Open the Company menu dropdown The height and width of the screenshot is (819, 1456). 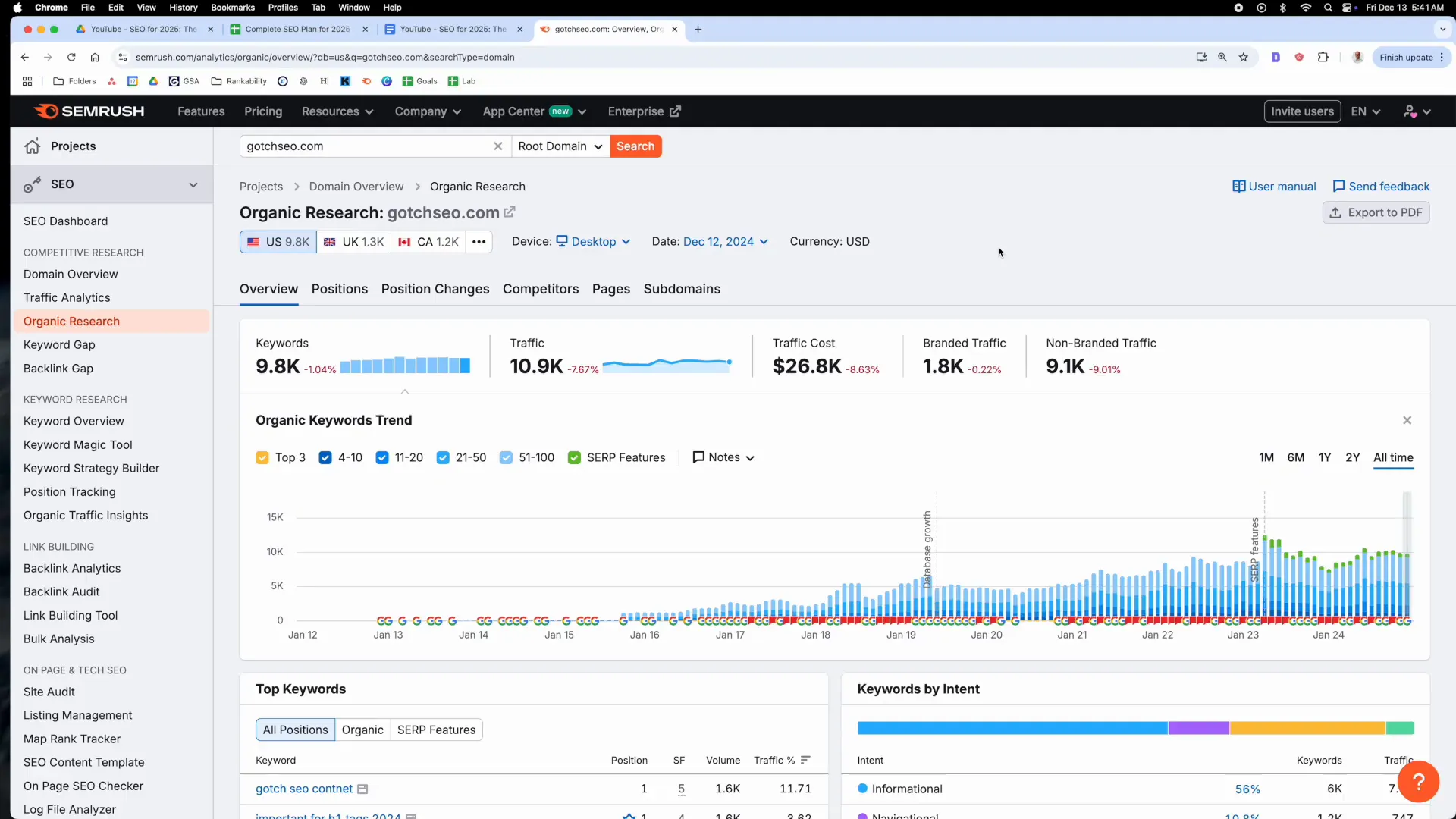coord(428,111)
